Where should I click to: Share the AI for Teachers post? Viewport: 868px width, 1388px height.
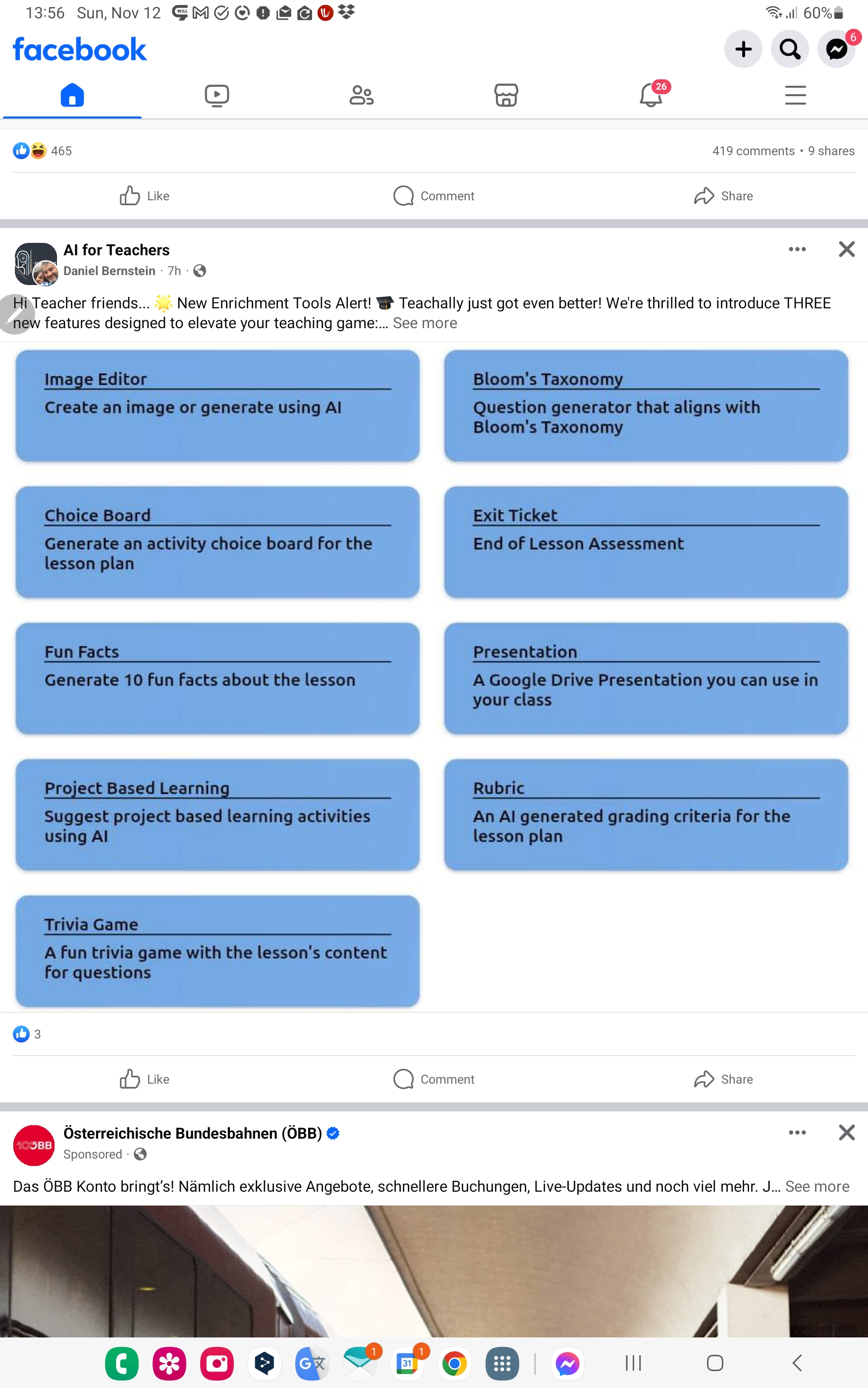[x=723, y=1079]
